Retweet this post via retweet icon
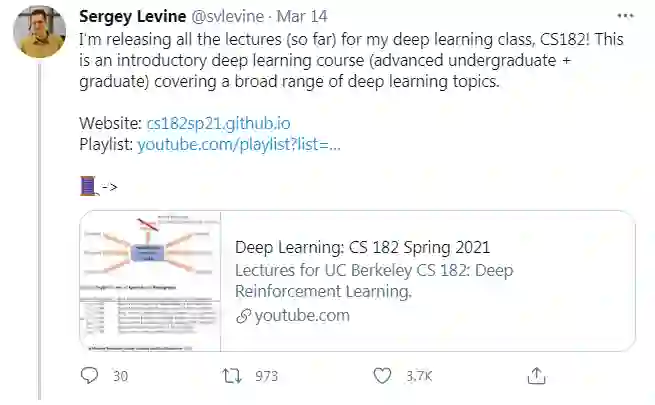Viewport: 655px width, 405px height. click(x=232, y=376)
